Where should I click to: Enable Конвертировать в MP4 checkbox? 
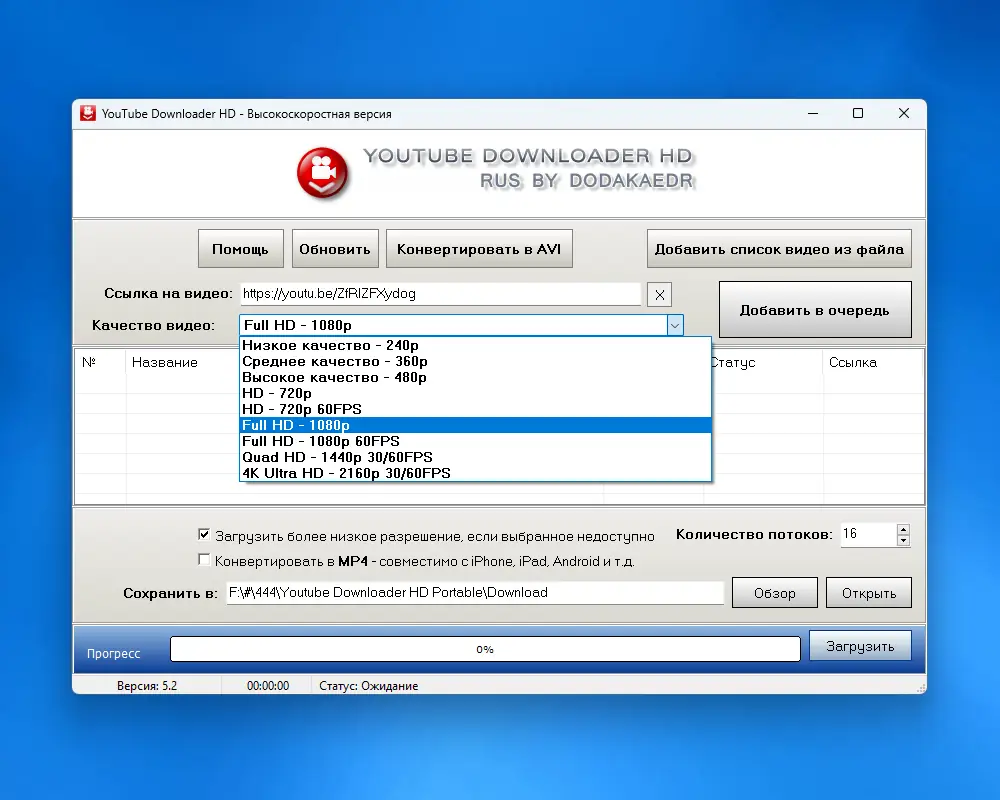204,559
